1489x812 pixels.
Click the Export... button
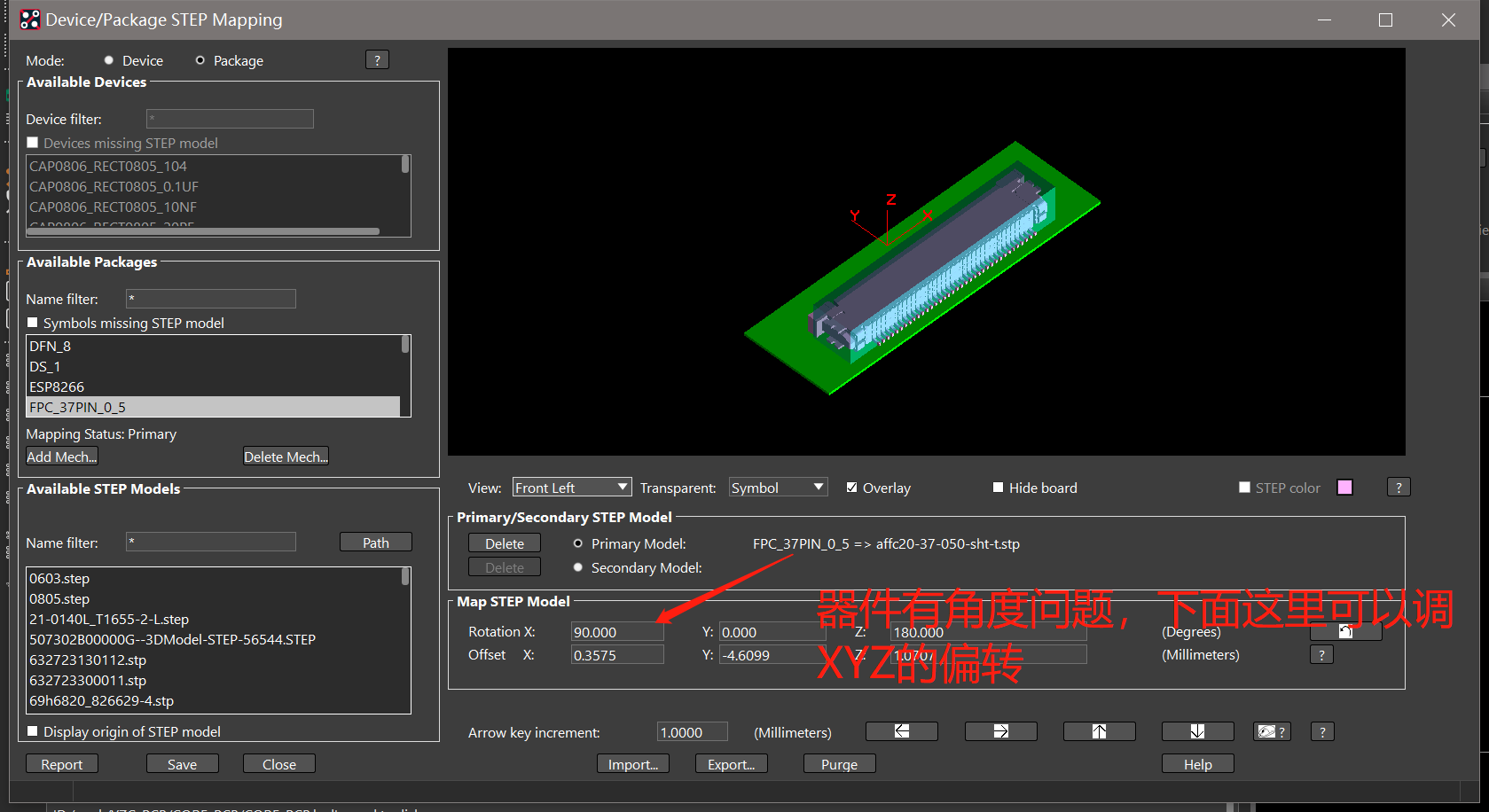[732, 764]
